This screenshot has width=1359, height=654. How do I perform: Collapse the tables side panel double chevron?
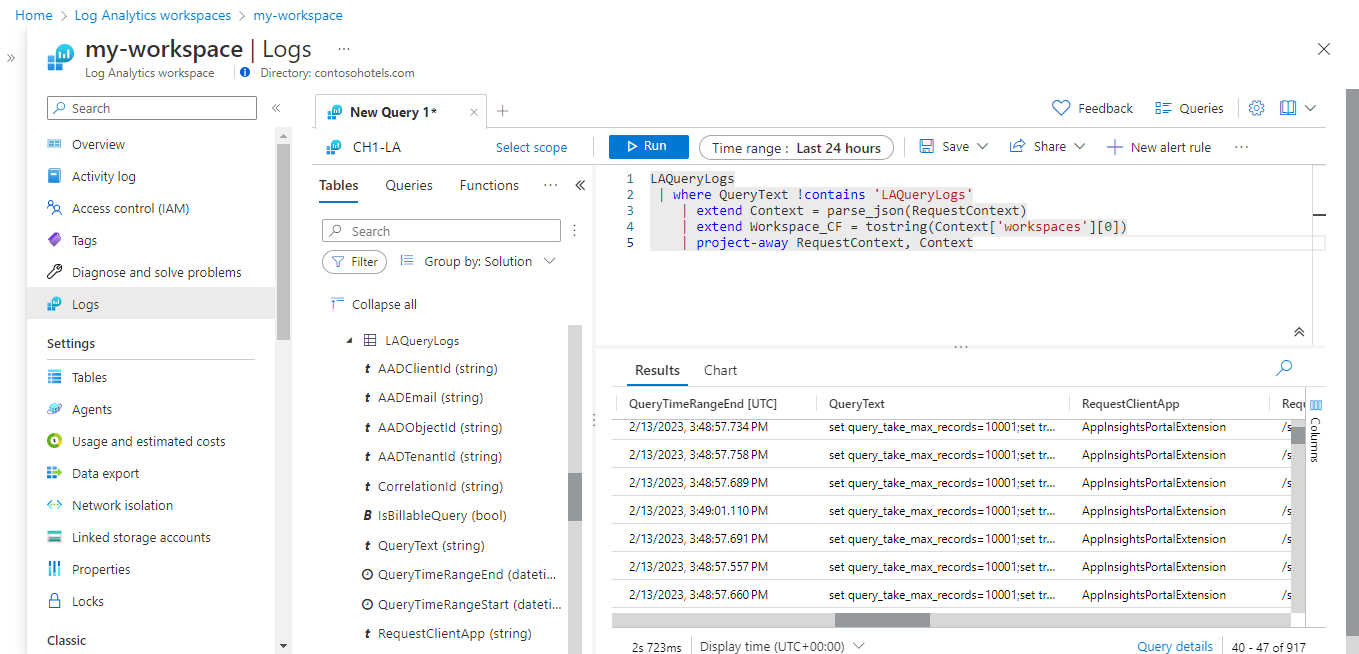tap(580, 185)
